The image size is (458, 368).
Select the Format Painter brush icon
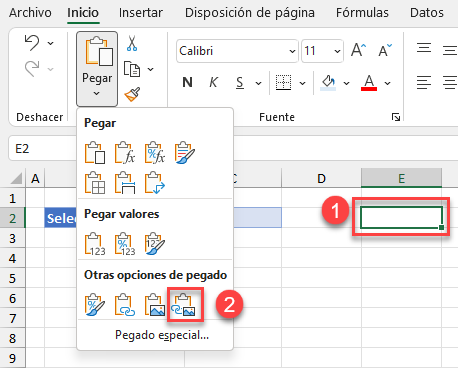(x=132, y=94)
